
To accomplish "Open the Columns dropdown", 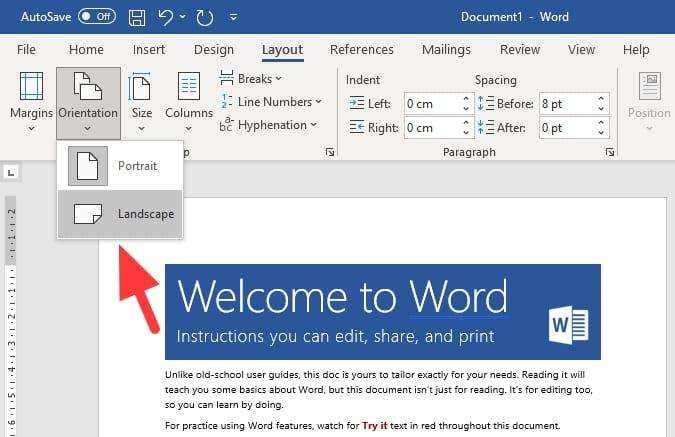I will pyautogui.click(x=189, y=102).
